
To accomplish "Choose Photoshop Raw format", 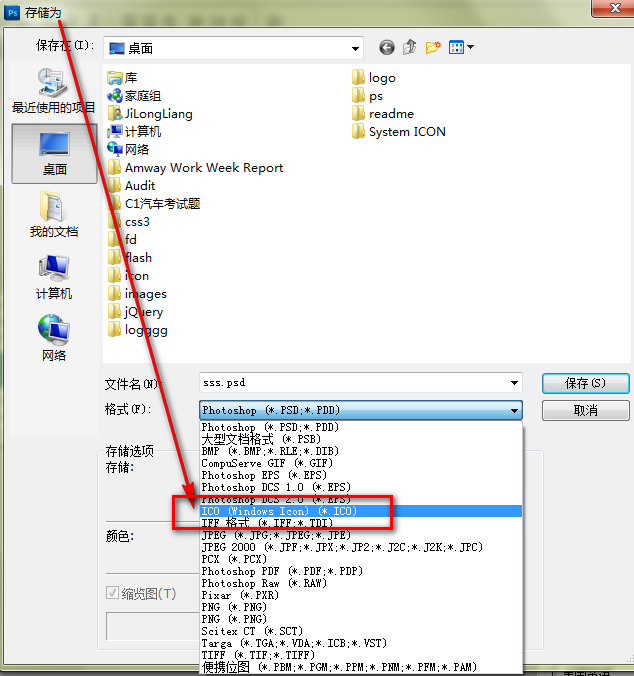I will [361, 583].
